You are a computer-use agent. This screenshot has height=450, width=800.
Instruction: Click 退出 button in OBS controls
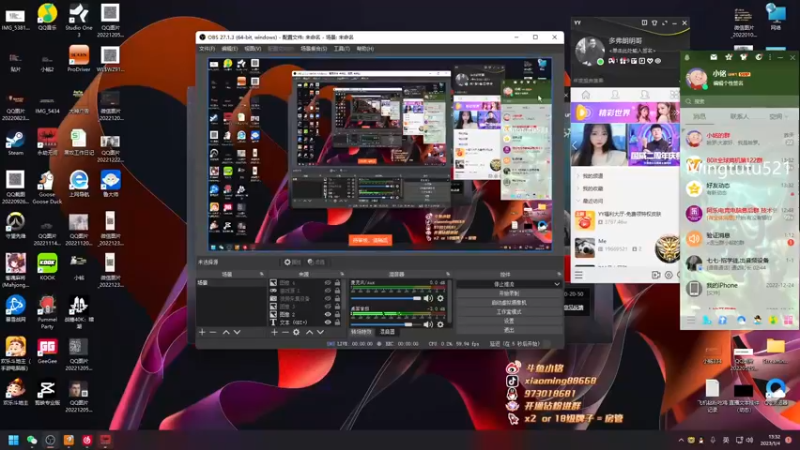[x=509, y=330]
